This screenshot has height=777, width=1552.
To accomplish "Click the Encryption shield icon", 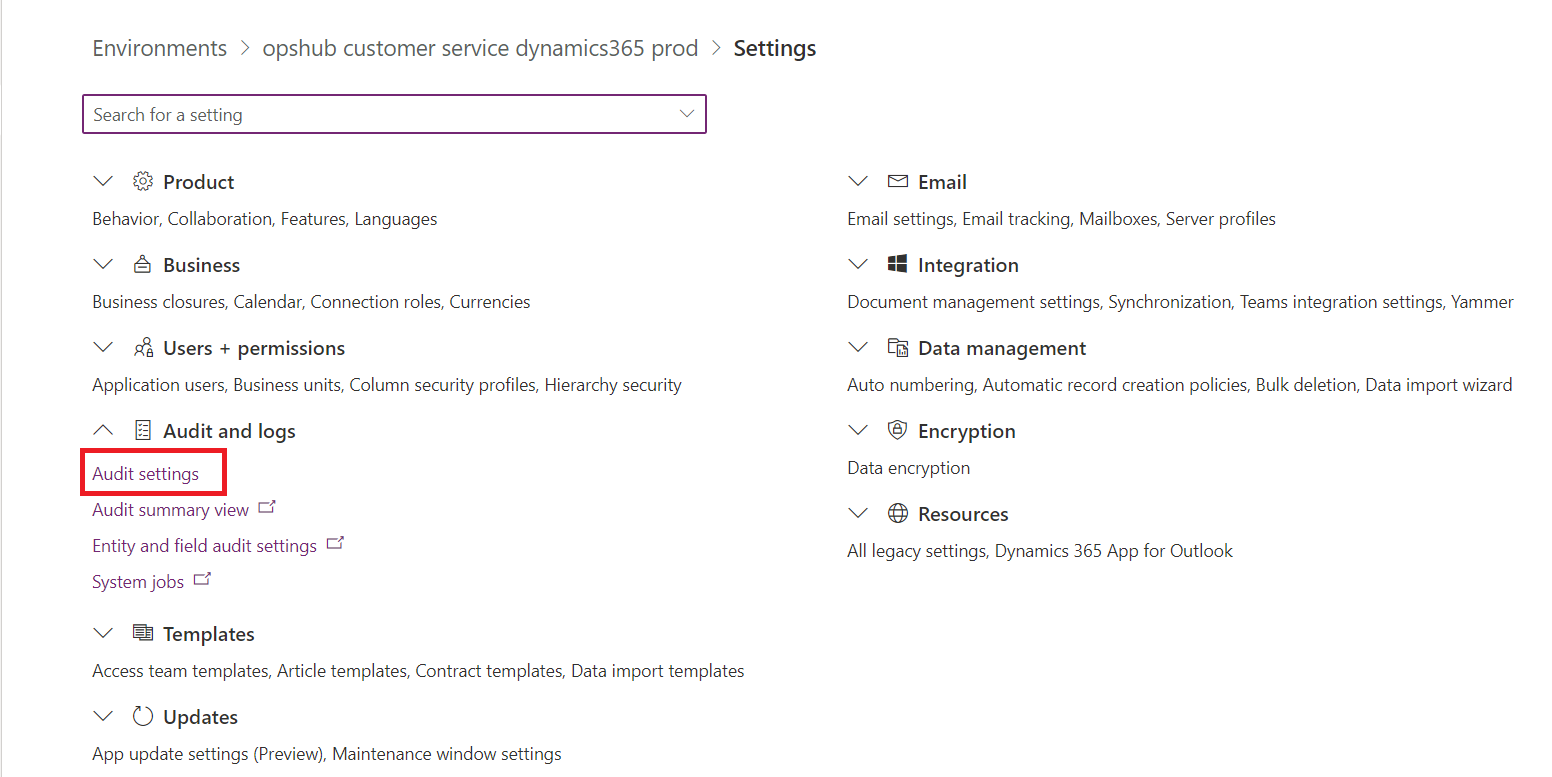I will click(x=898, y=431).
